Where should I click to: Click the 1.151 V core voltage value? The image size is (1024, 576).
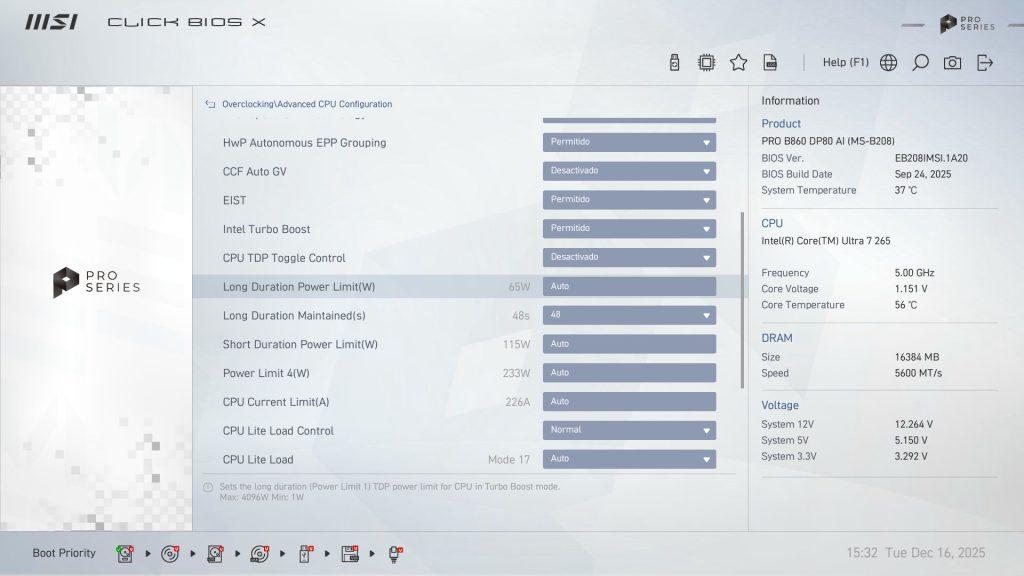(911, 289)
